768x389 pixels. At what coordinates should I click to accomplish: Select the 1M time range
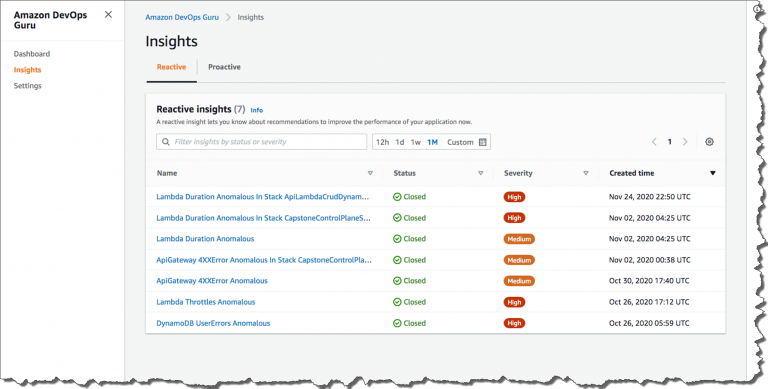coord(432,142)
